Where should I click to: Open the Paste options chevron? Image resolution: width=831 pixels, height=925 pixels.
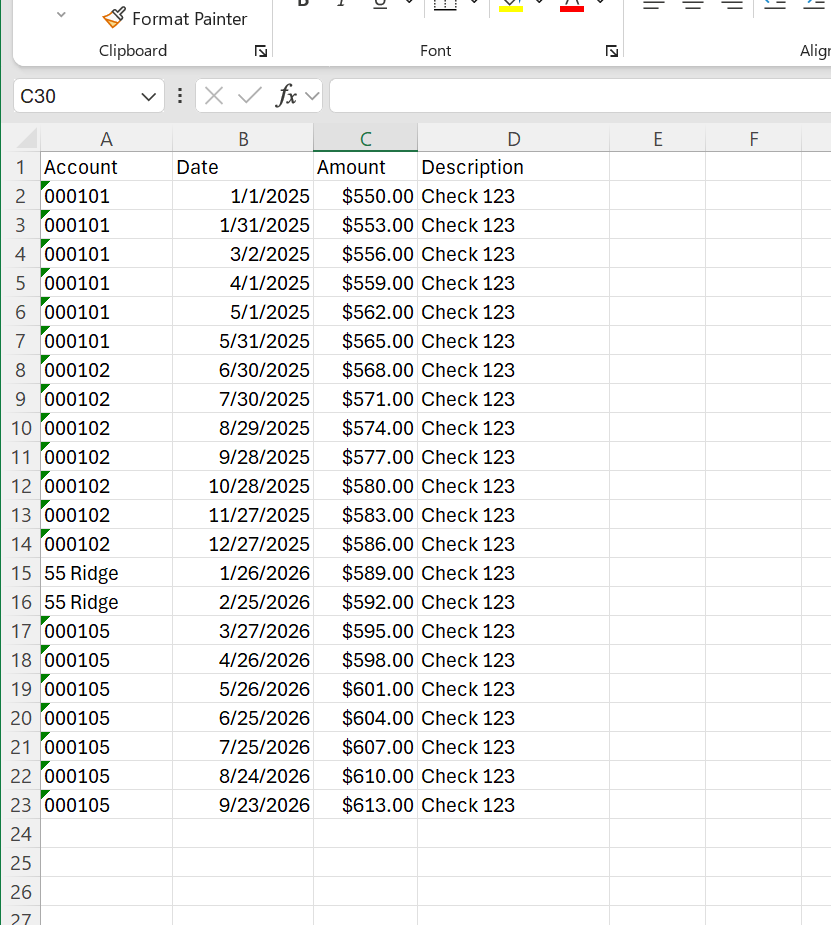[x=61, y=15]
